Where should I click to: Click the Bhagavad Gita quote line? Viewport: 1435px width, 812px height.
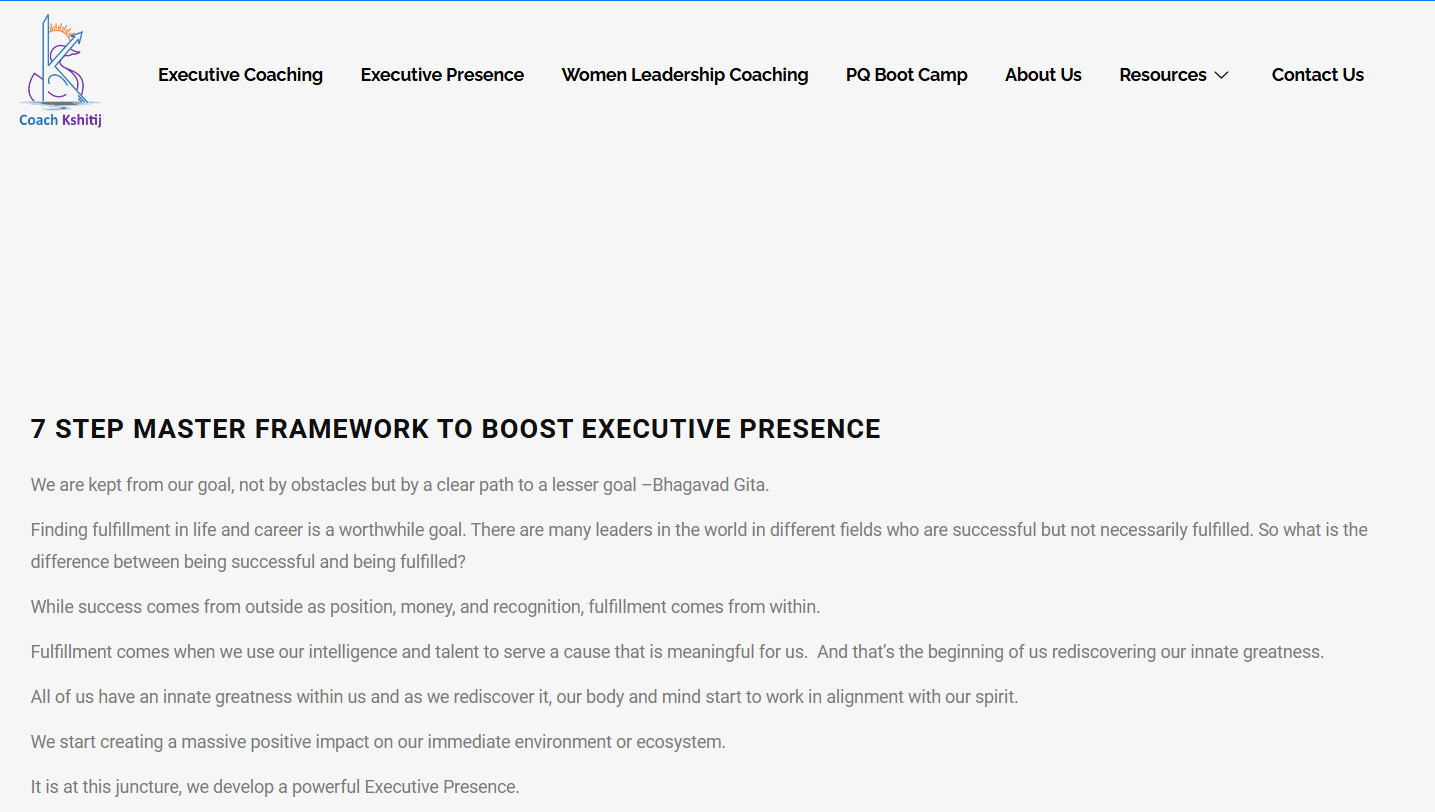click(400, 485)
